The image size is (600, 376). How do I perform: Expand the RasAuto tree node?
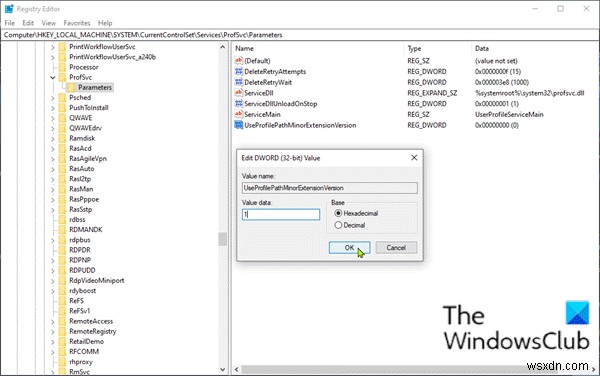click(52, 169)
